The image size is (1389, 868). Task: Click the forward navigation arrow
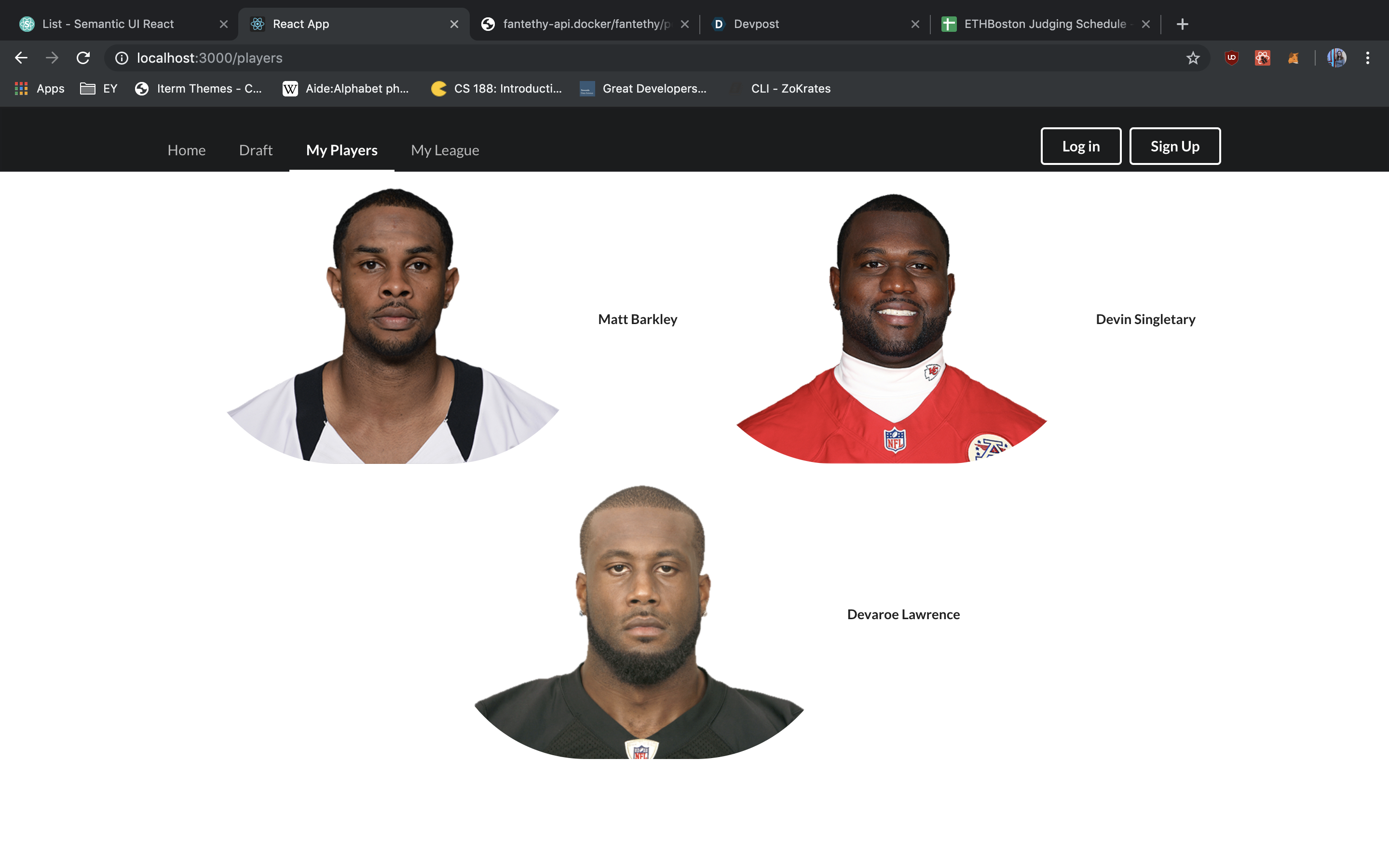point(52,57)
